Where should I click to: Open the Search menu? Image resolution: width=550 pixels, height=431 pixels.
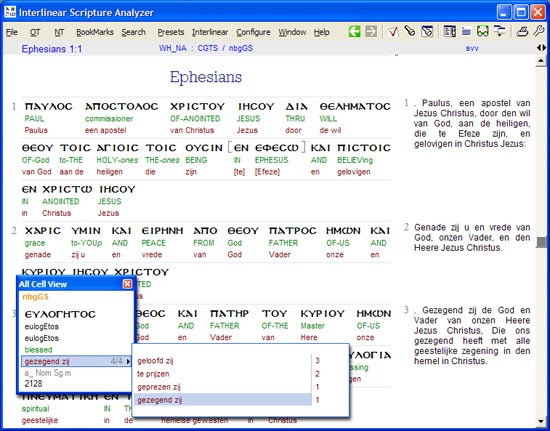point(133,32)
